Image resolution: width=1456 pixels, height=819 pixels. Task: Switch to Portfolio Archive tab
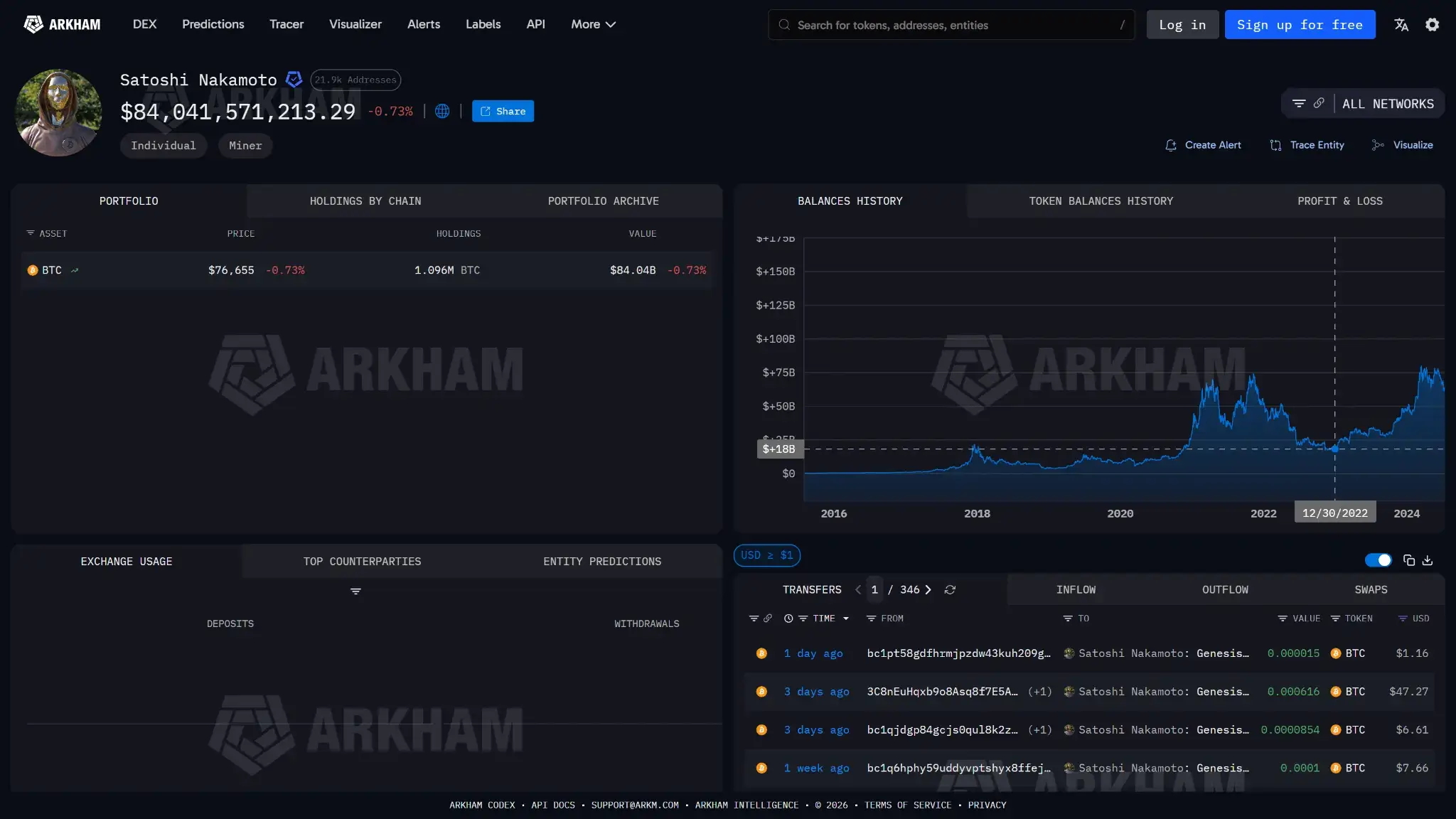click(x=603, y=201)
